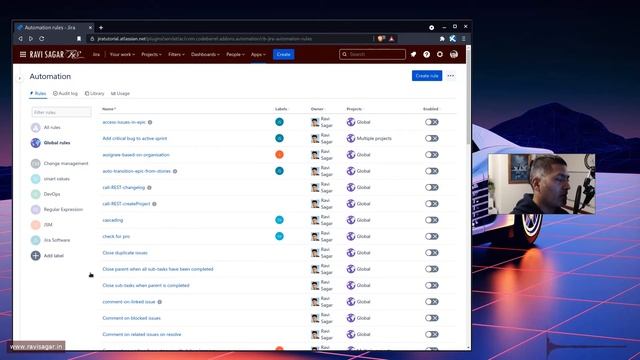The width and height of the screenshot is (640, 360).
Task: Click info icon beside auto-transition-epic-from-stories
Action: (x=175, y=171)
